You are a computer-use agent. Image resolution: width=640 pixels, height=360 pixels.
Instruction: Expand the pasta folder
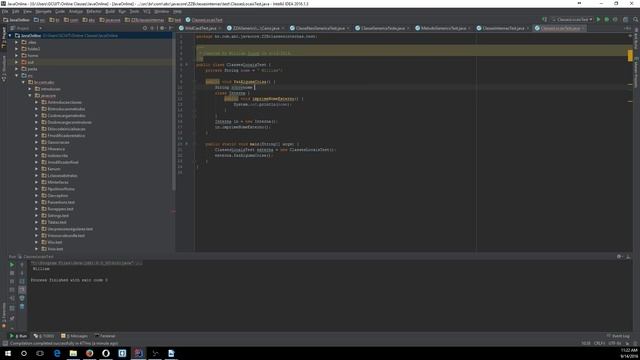(17, 69)
